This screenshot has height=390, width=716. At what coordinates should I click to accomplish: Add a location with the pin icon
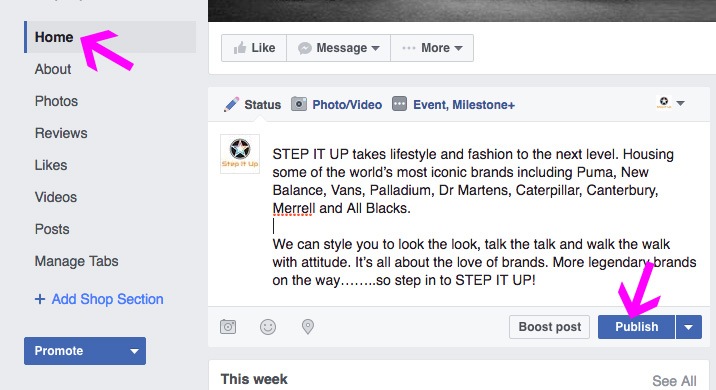click(x=308, y=327)
